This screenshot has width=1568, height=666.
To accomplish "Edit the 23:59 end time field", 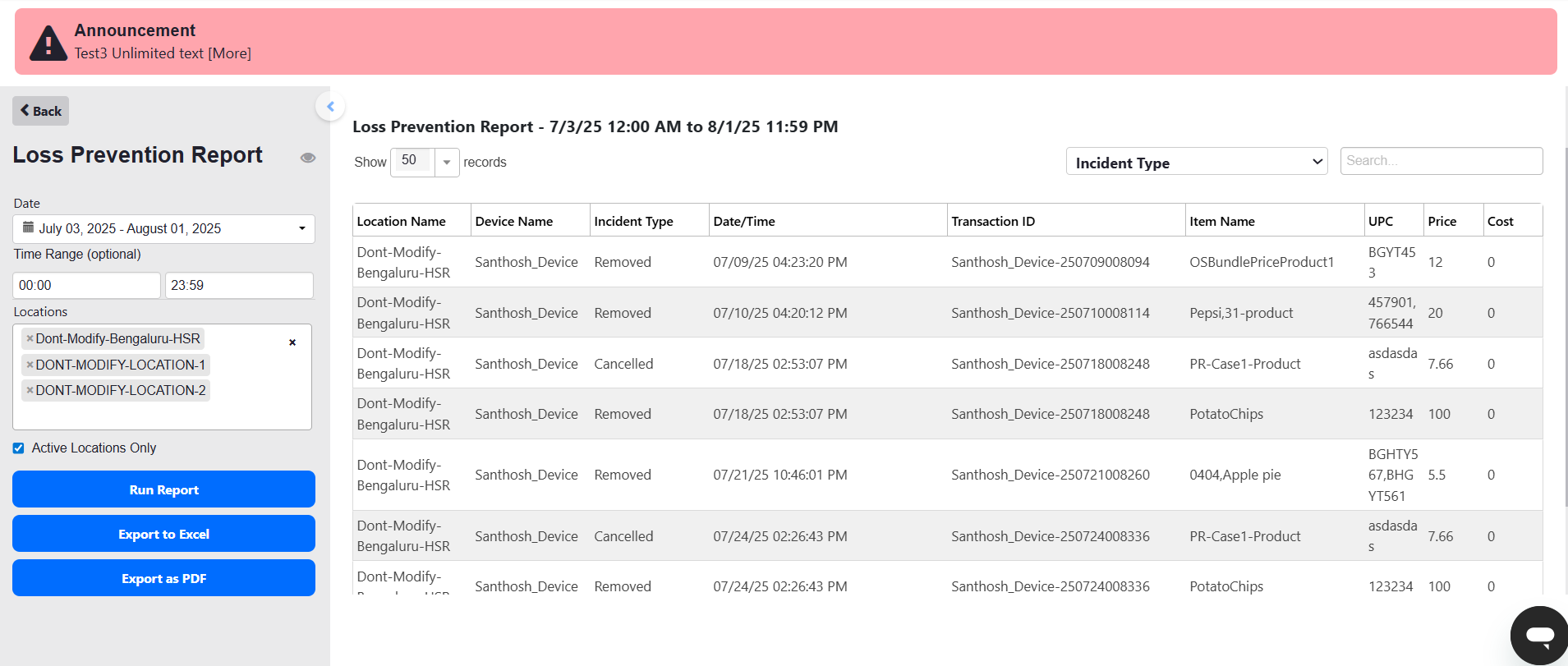I will 239,285.
